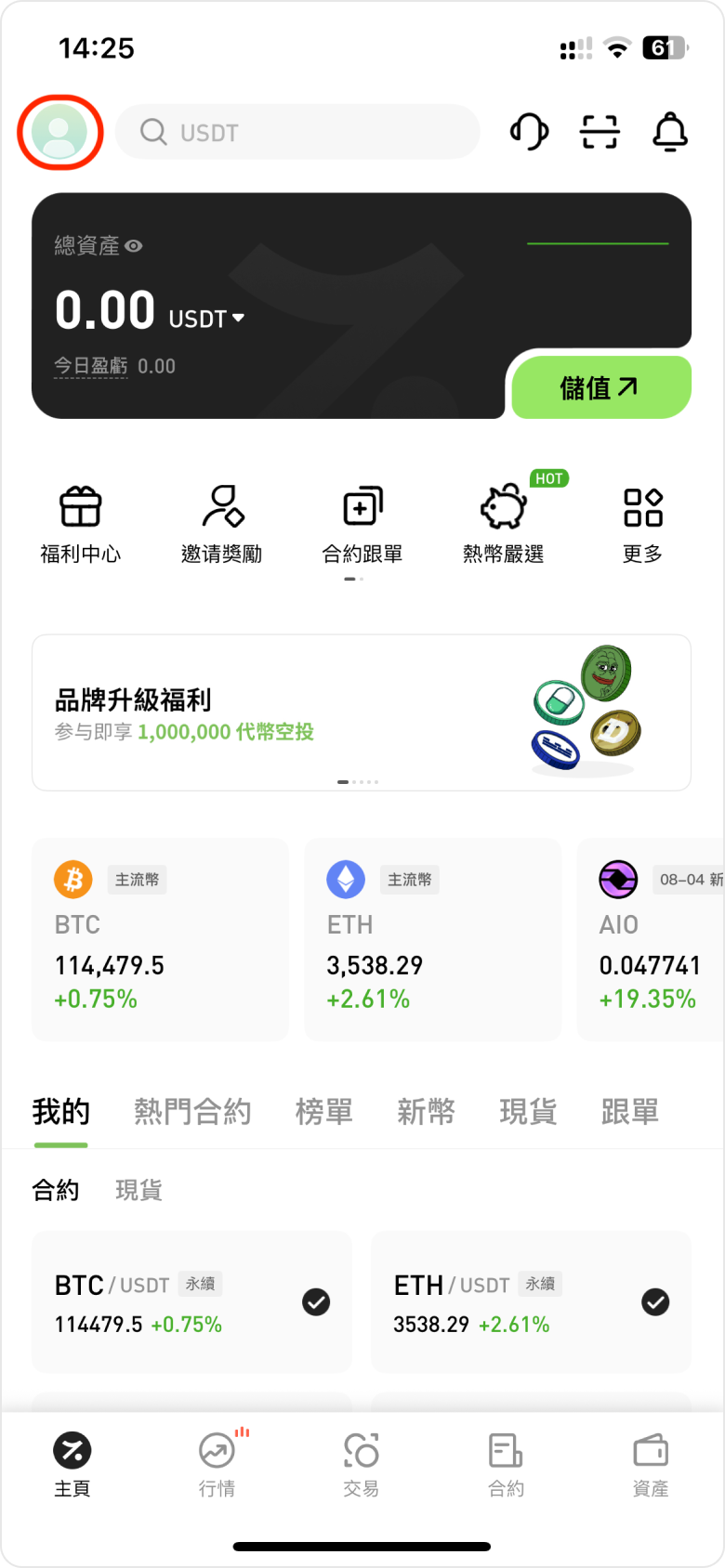Viewport: 725px width, 1568px height.
Task: Open the notifications bell icon
Action: [x=669, y=132]
